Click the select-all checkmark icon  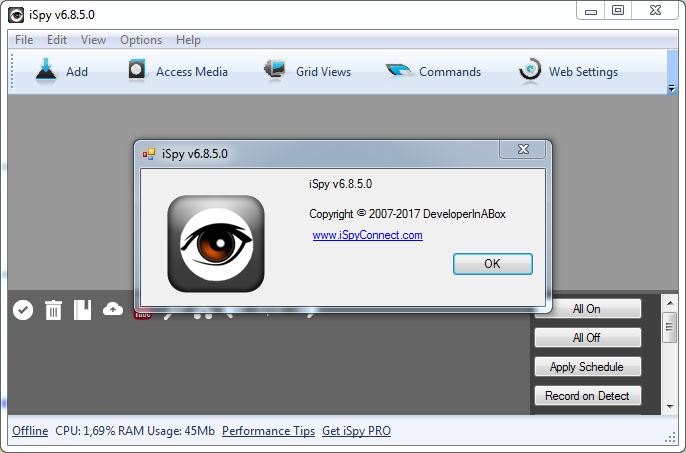pyautogui.click(x=23, y=310)
